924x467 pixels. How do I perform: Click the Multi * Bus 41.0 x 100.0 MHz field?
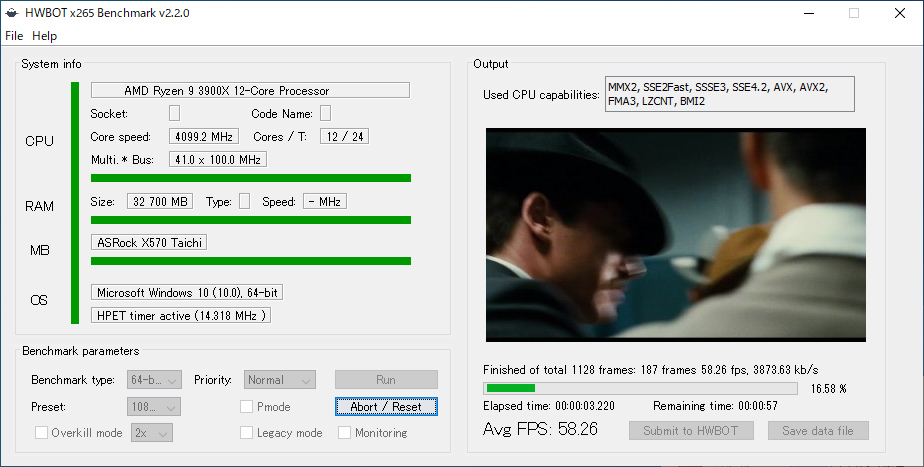click(x=217, y=159)
